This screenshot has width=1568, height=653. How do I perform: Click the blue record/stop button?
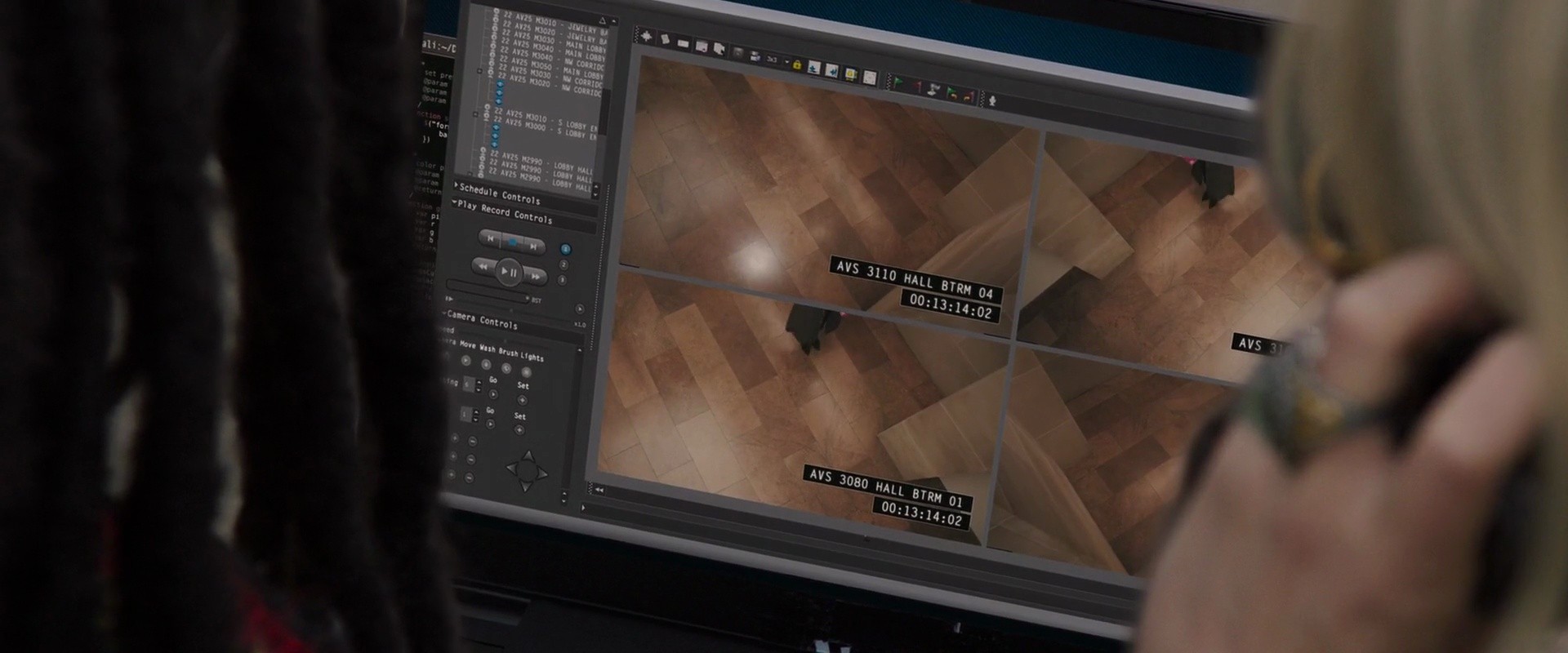512,242
